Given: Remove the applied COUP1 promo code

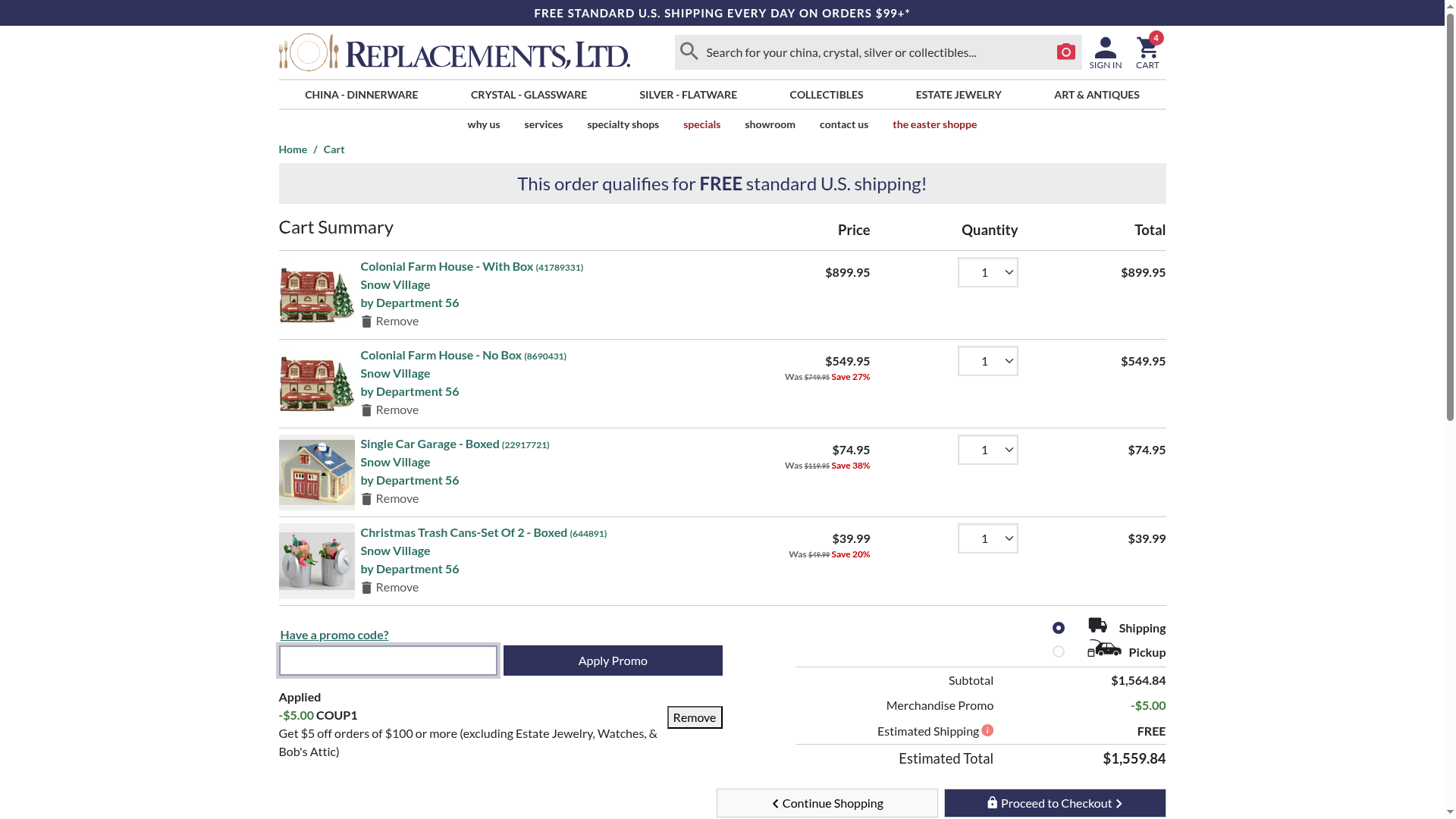Looking at the screenshot, I should (694, 717).
